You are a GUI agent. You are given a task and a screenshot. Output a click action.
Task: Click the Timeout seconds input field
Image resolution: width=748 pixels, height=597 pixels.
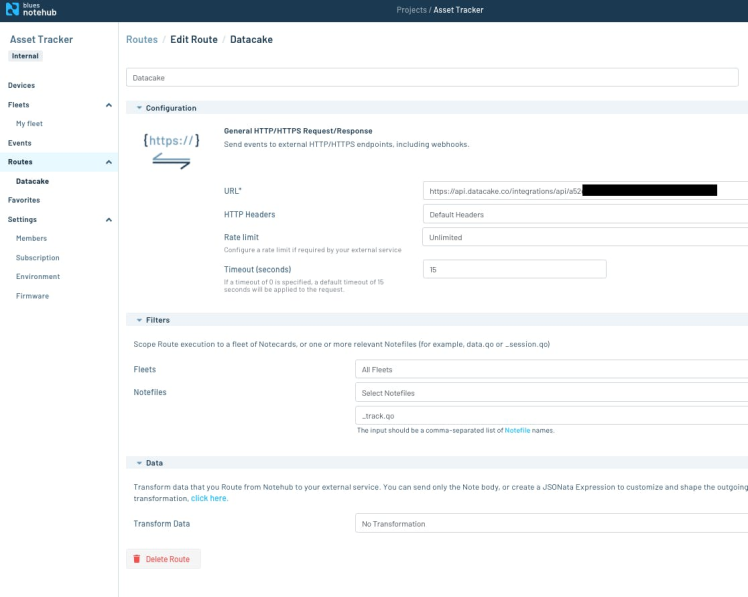[x=514, y=269]
